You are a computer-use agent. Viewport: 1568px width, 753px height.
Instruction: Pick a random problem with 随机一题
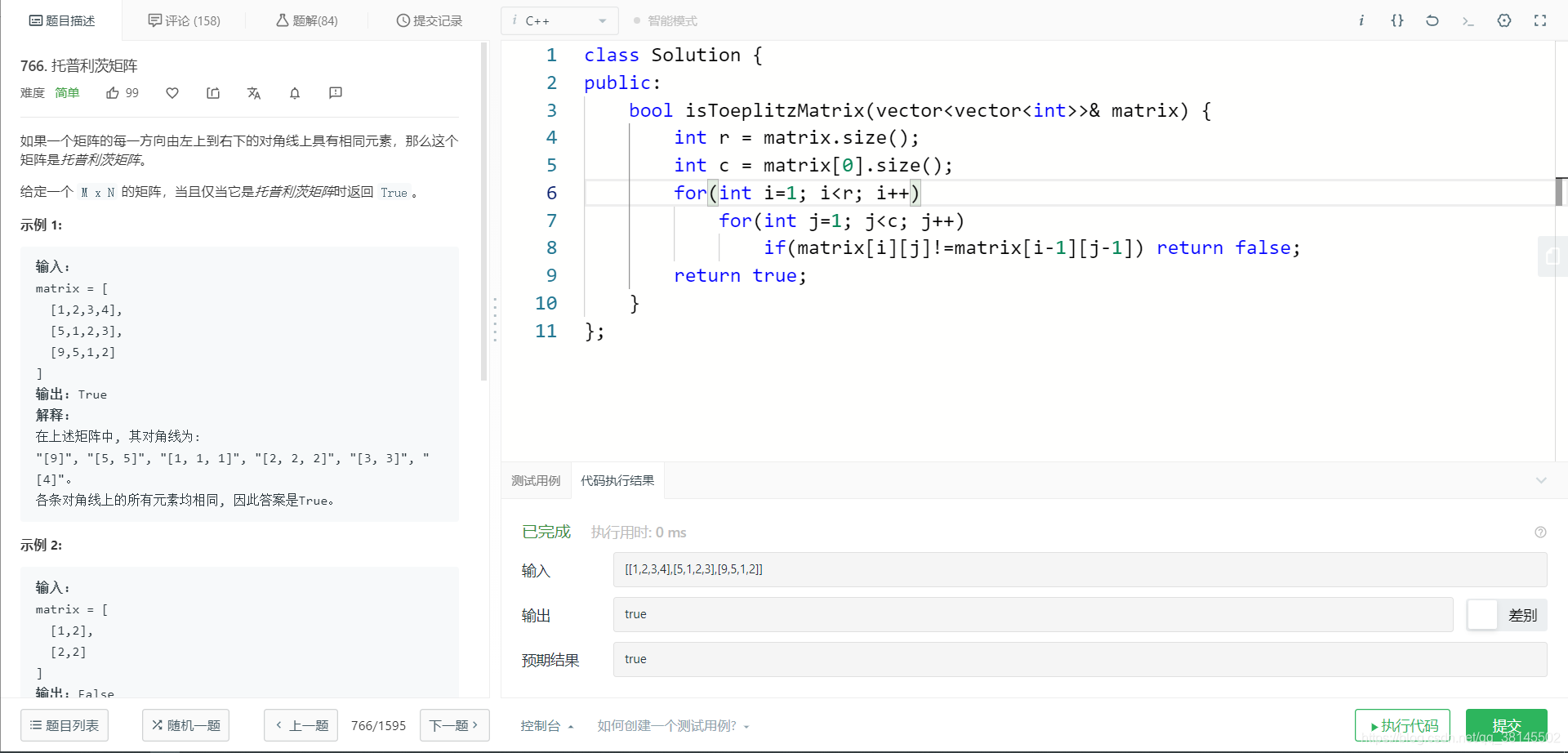pyautogui.click(x=186, y=725)
